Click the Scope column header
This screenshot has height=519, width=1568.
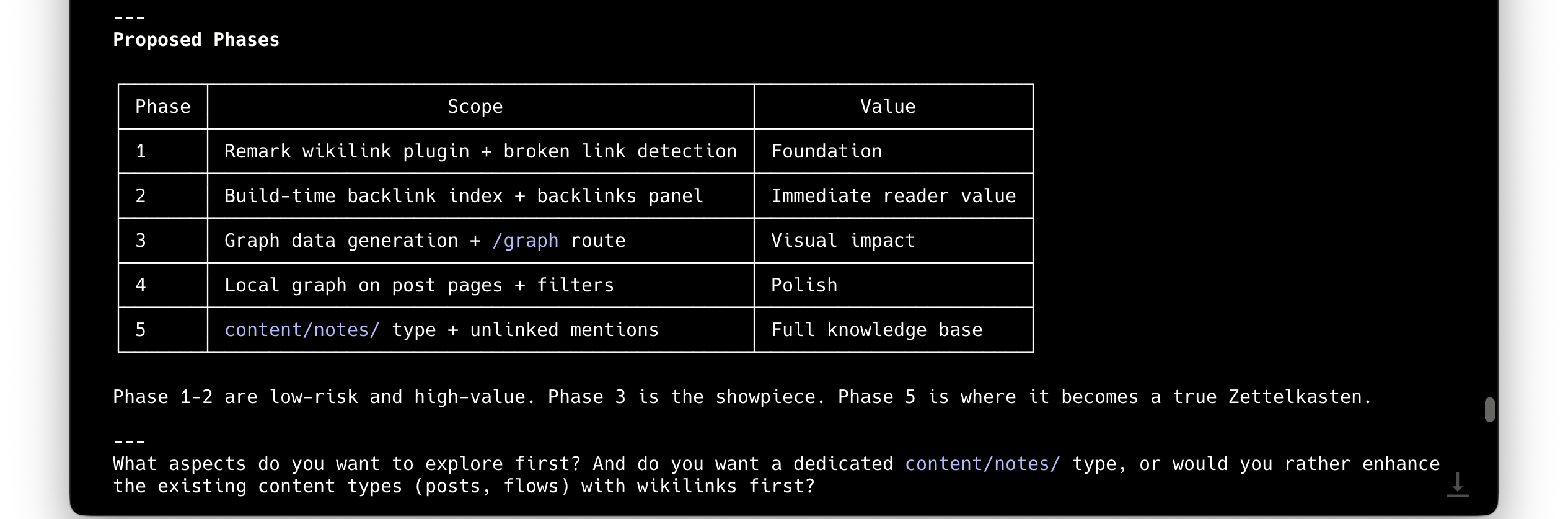475,107
